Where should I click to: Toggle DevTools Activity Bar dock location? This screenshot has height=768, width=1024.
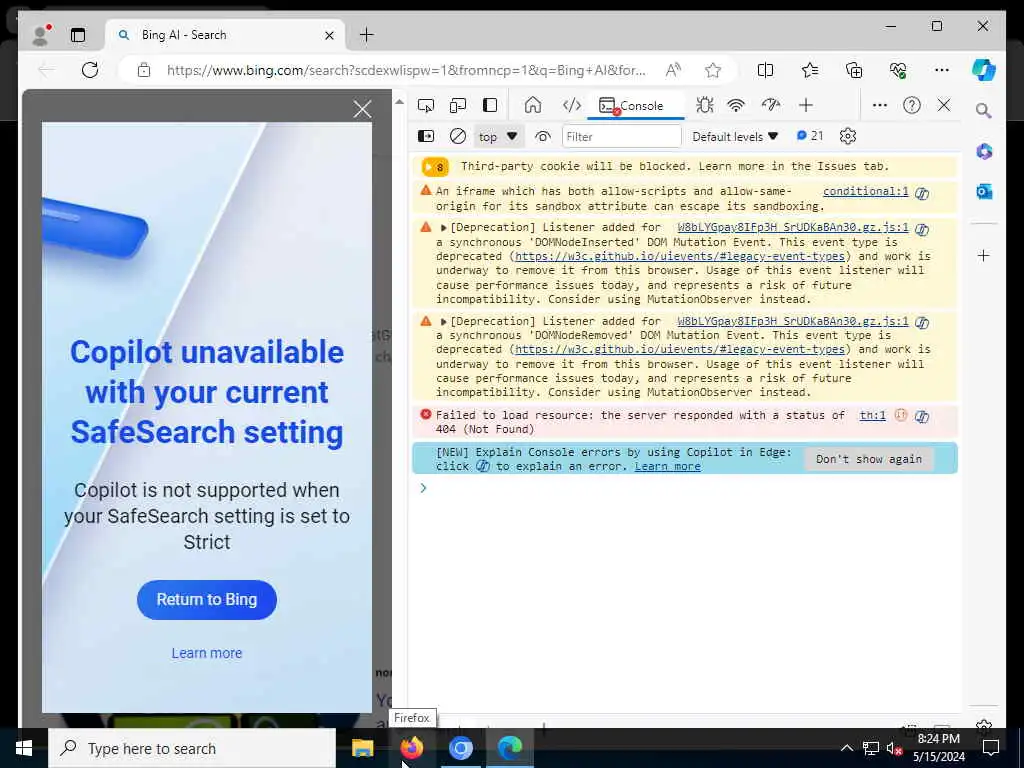pyautogui.click(x=490, y=105)
